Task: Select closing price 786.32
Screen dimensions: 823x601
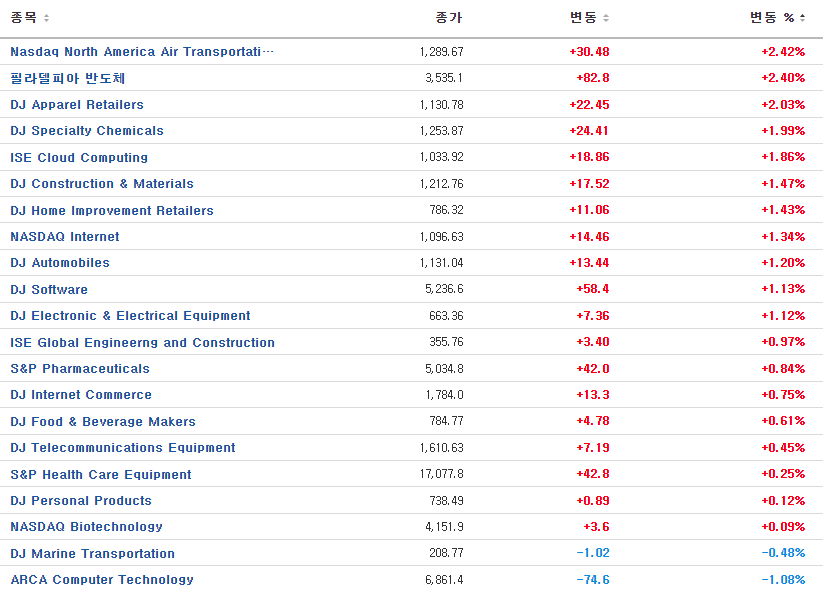Action: tap(447, 210)
